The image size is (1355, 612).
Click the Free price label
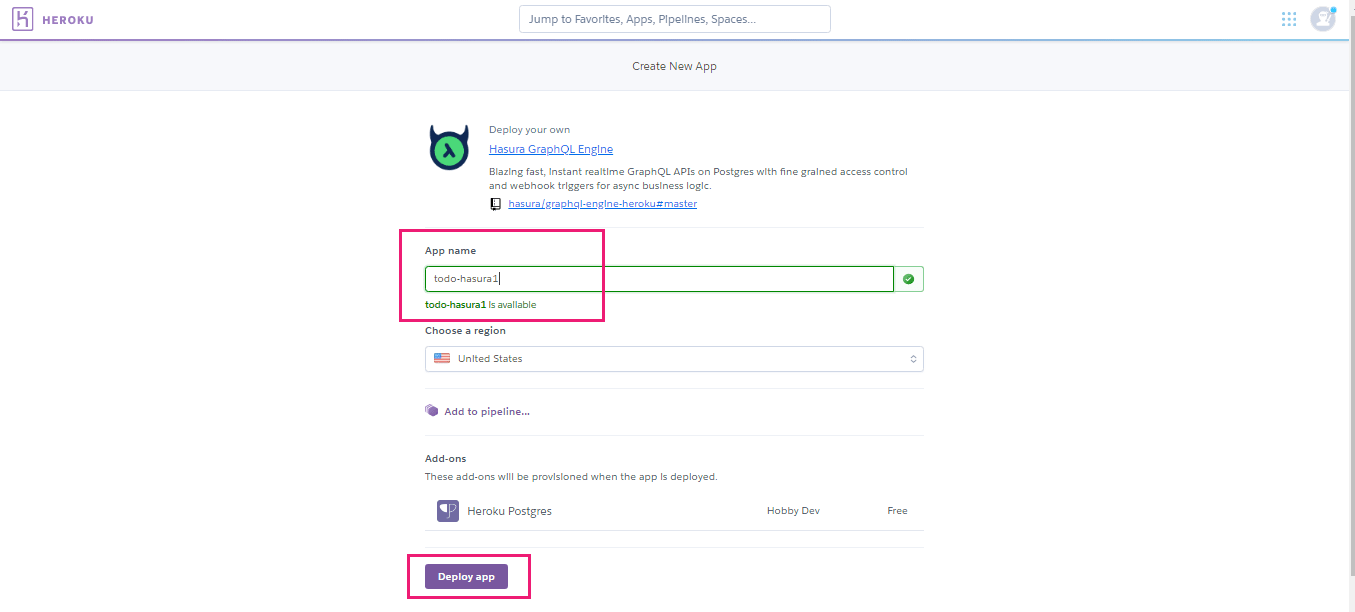tap(897, 511)
